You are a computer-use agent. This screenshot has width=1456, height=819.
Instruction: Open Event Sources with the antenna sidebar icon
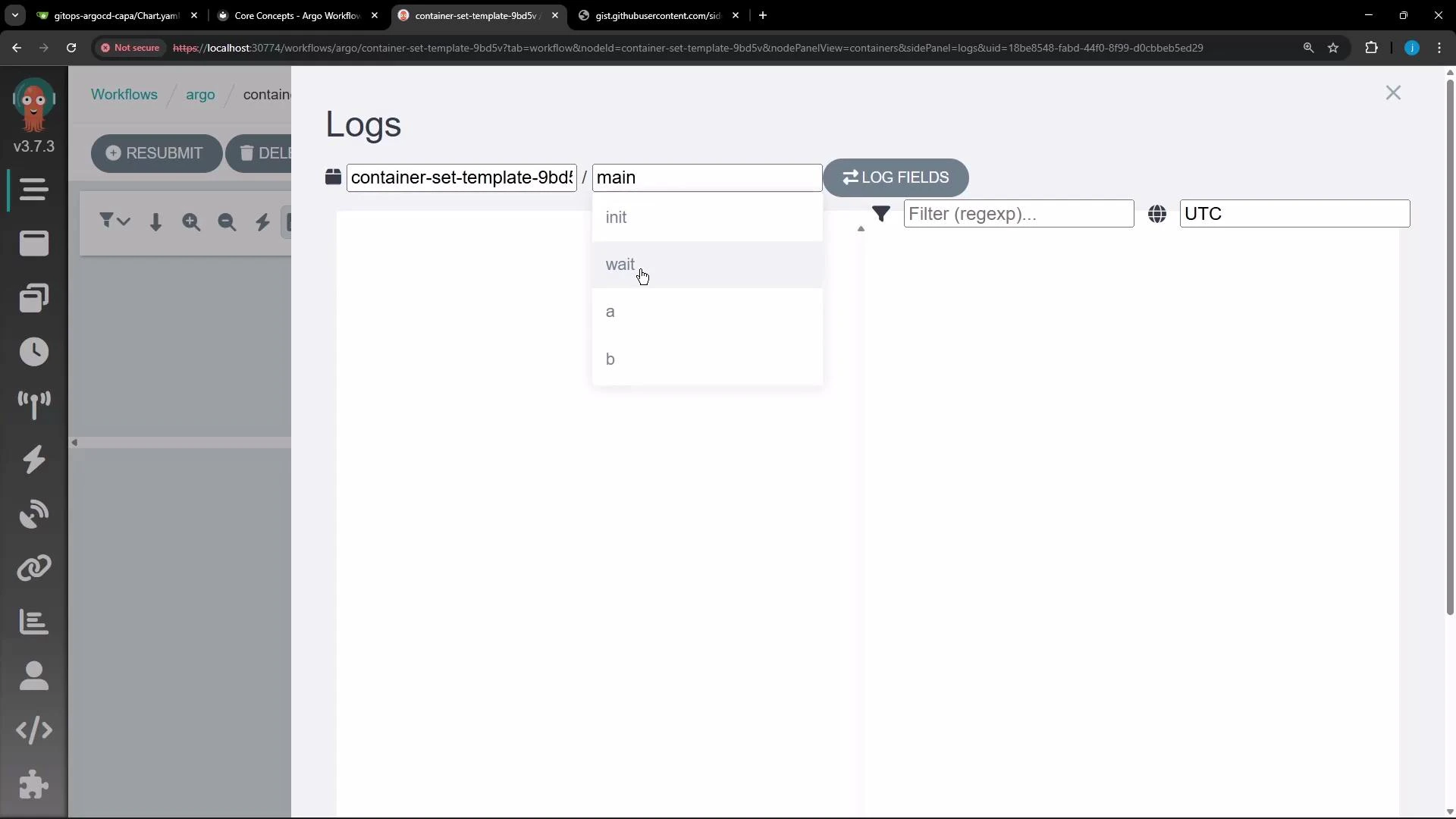33,406
